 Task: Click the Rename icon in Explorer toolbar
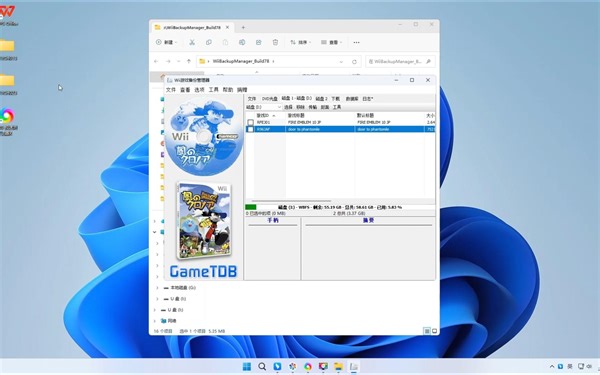coord(242,42)
